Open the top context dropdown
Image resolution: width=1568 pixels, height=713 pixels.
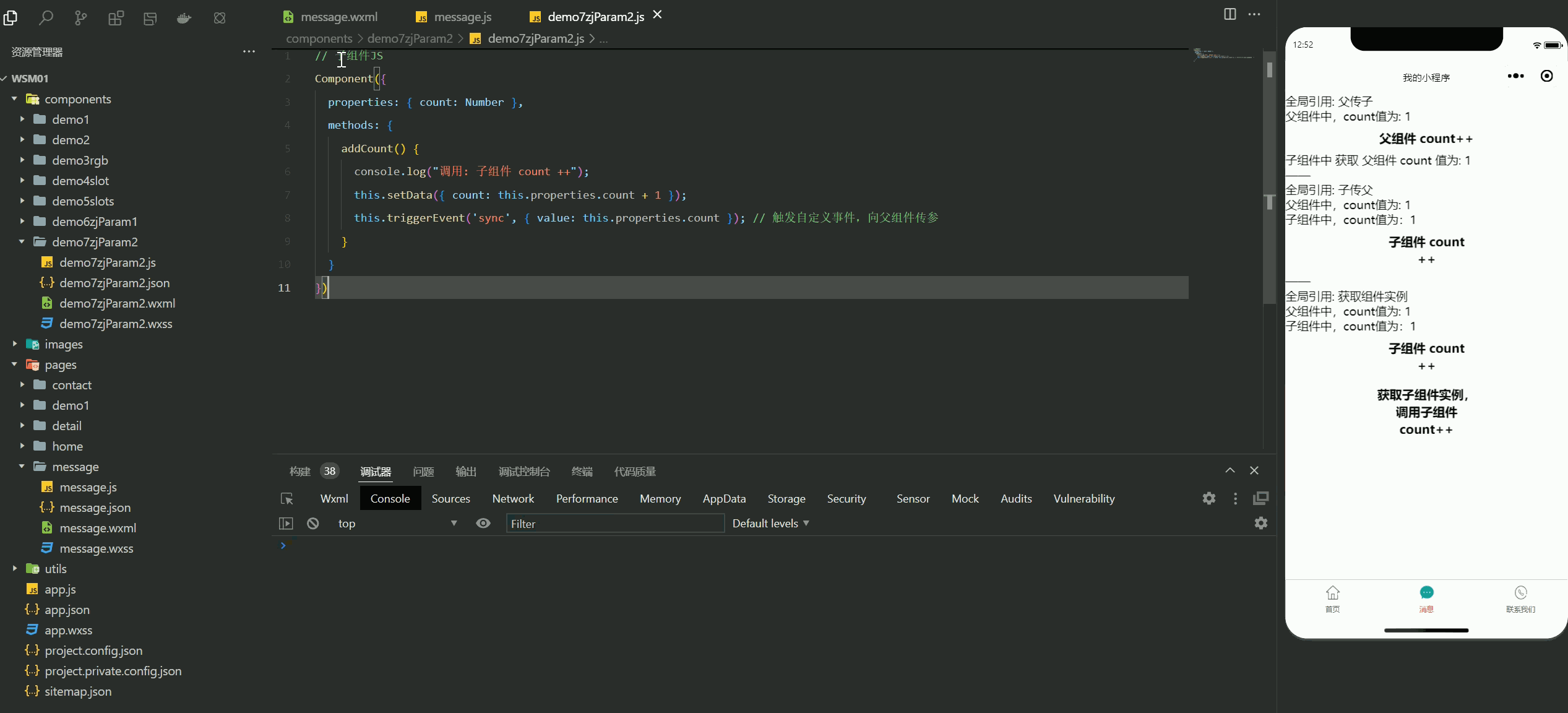[x=396, y=524]
